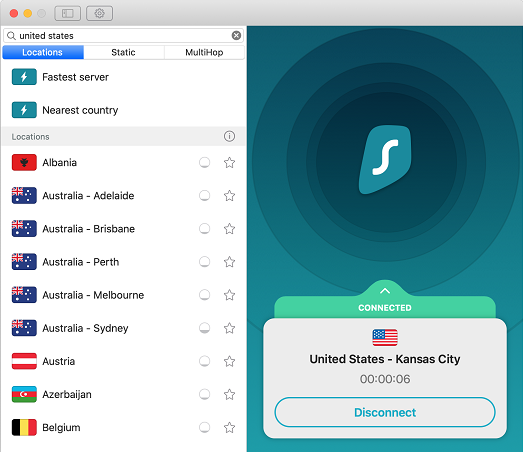Click the magnifier search icon
Viewport: 523px width, 453px height.
pyautogui.click(x=11, y=36)
